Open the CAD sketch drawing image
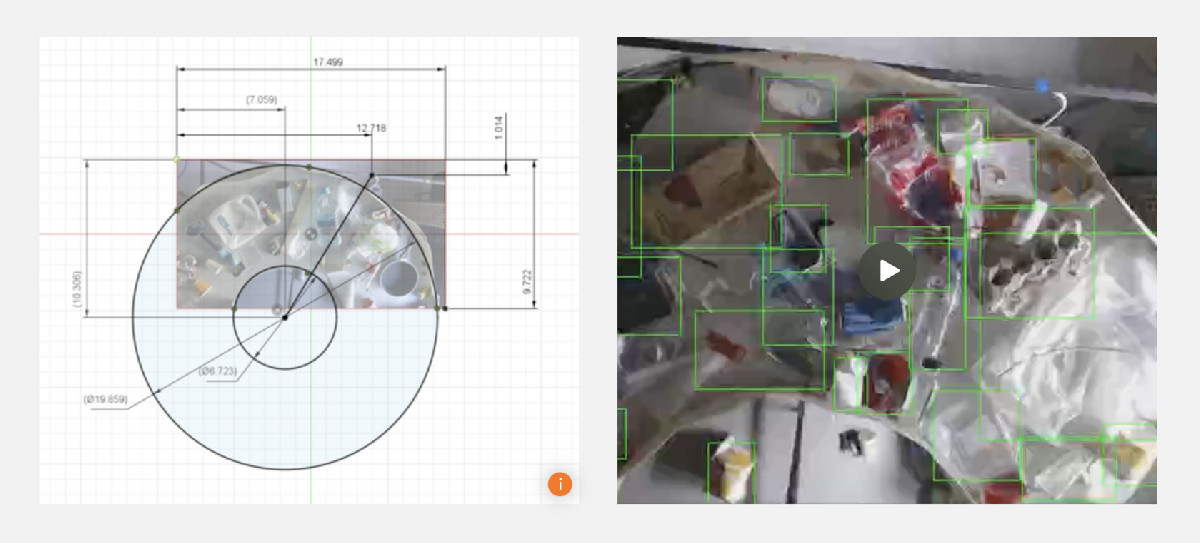Screen dimensions: 1200x543 pyautogui.click(x=309, y=270)
